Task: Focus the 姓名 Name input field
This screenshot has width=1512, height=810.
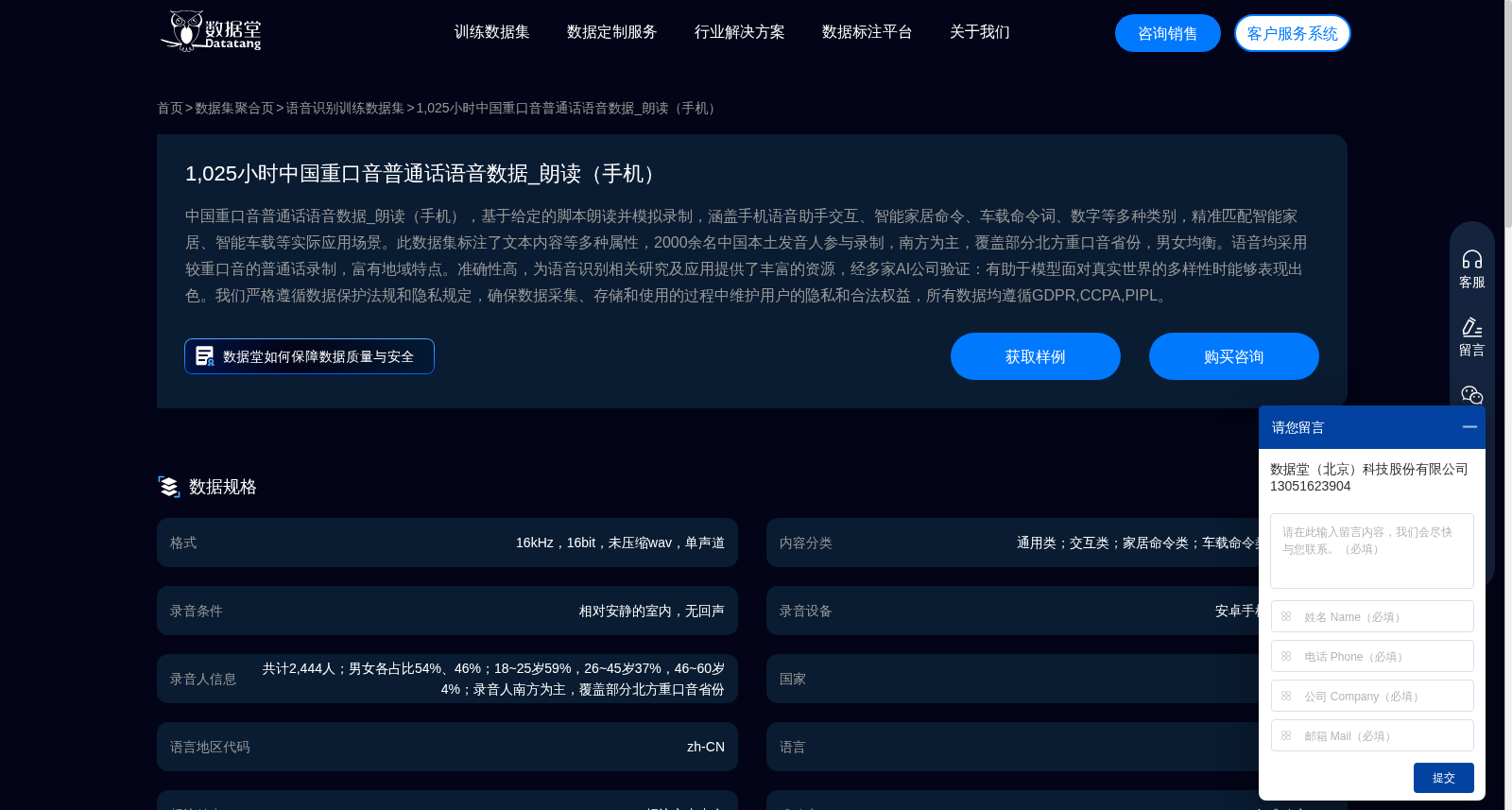Action: click(x=1371, y=616)
